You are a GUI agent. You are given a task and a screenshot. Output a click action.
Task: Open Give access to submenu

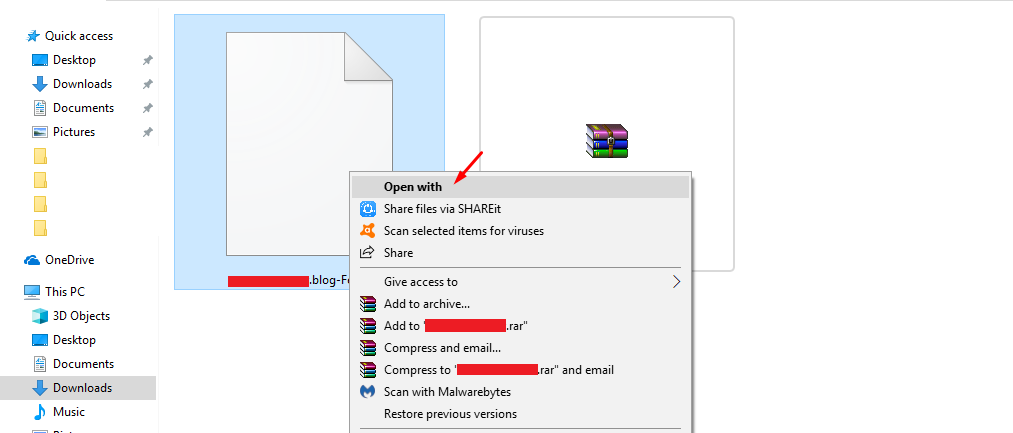[520, 282]
